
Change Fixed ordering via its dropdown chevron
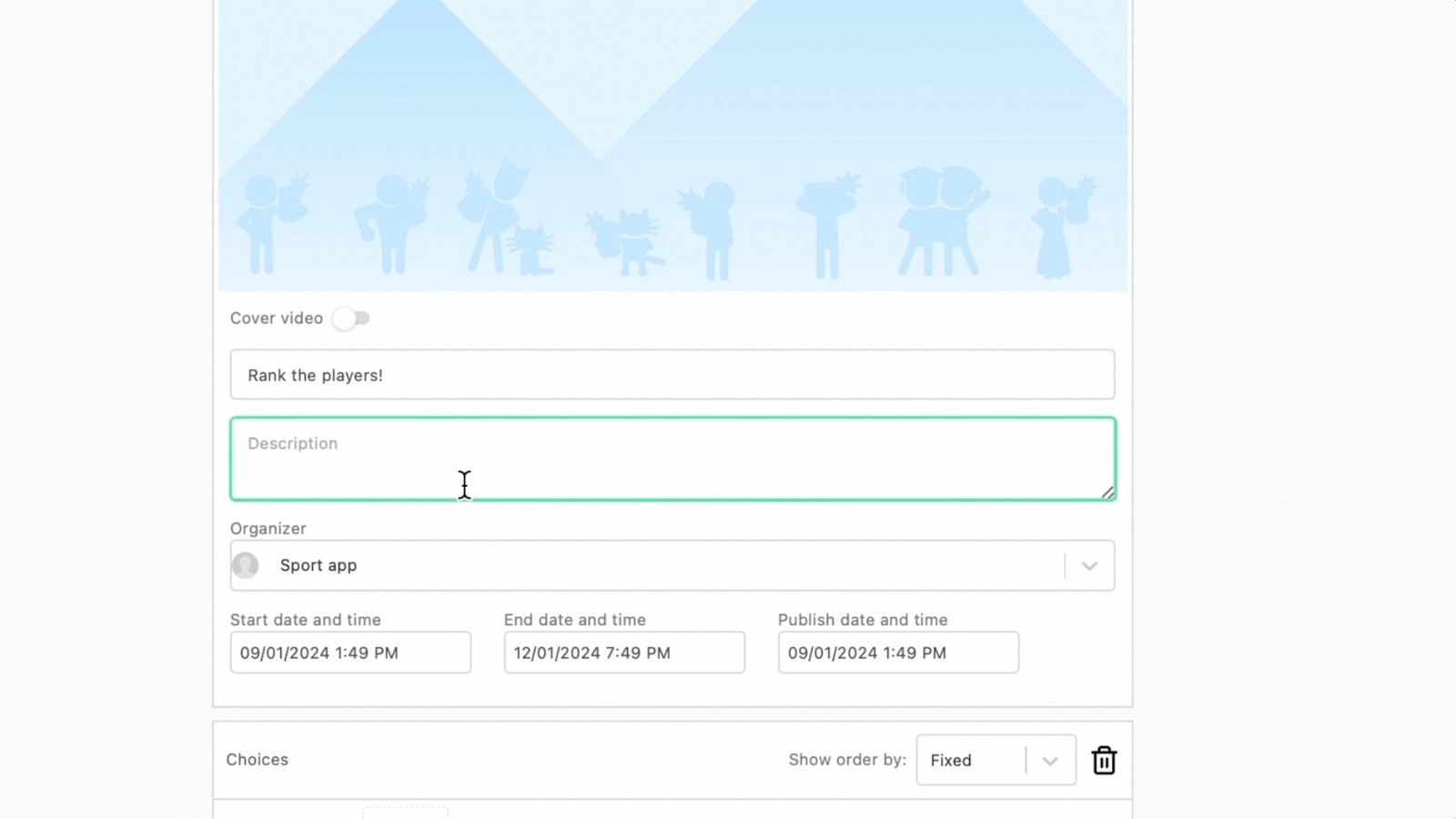(x=1048, y=760)
